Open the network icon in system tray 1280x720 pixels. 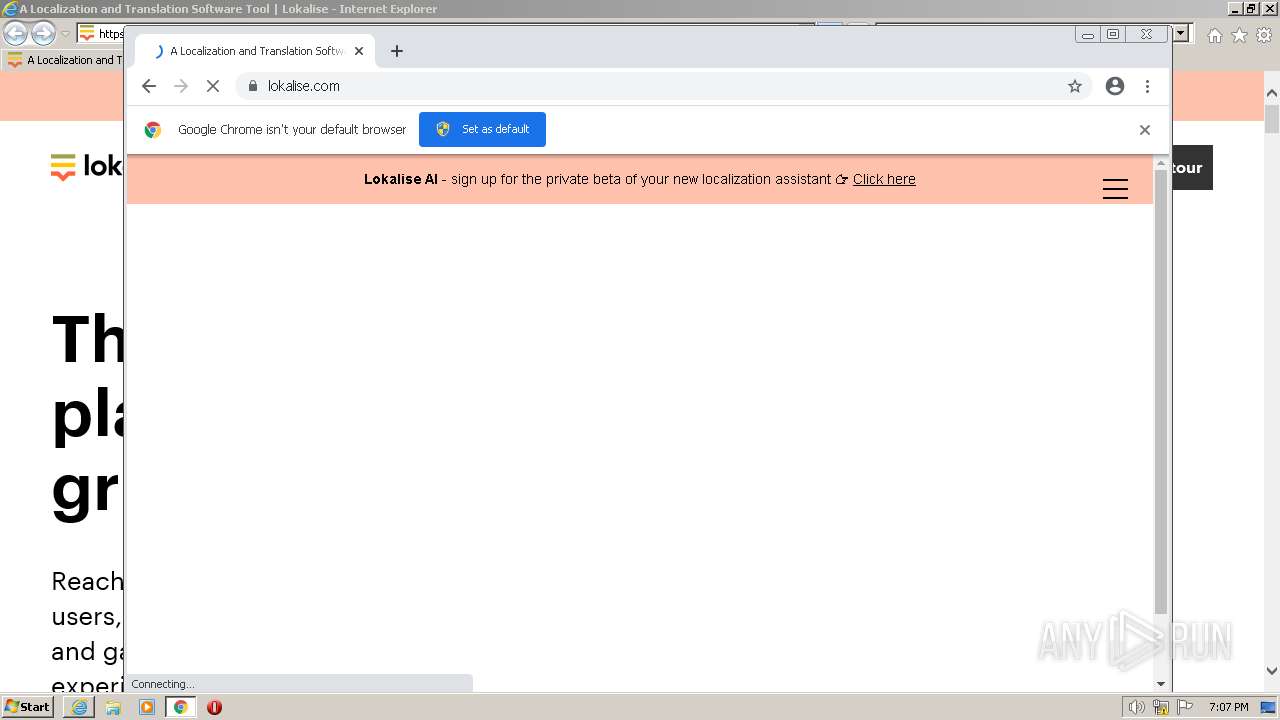point(1161,707)
